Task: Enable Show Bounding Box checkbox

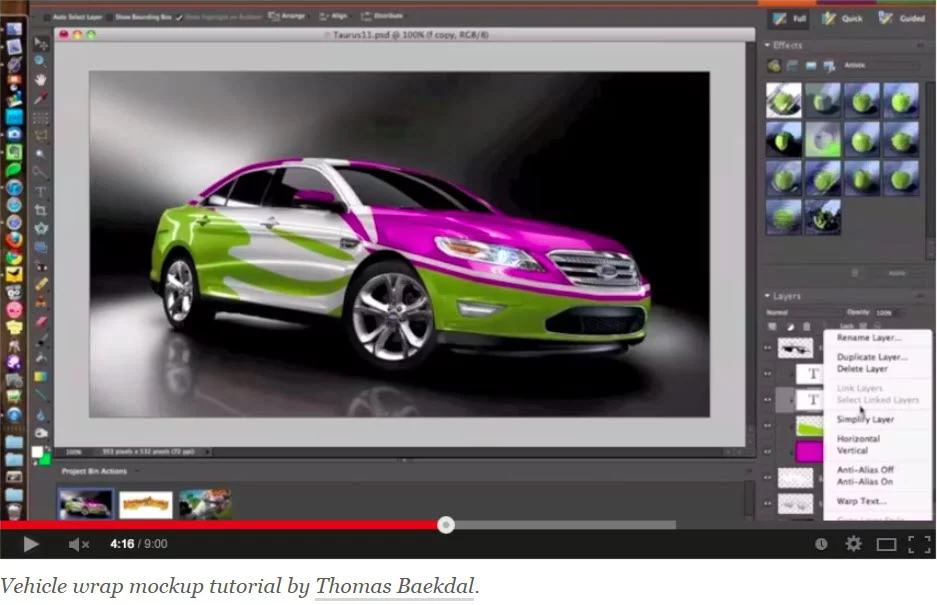Action: 110,17
